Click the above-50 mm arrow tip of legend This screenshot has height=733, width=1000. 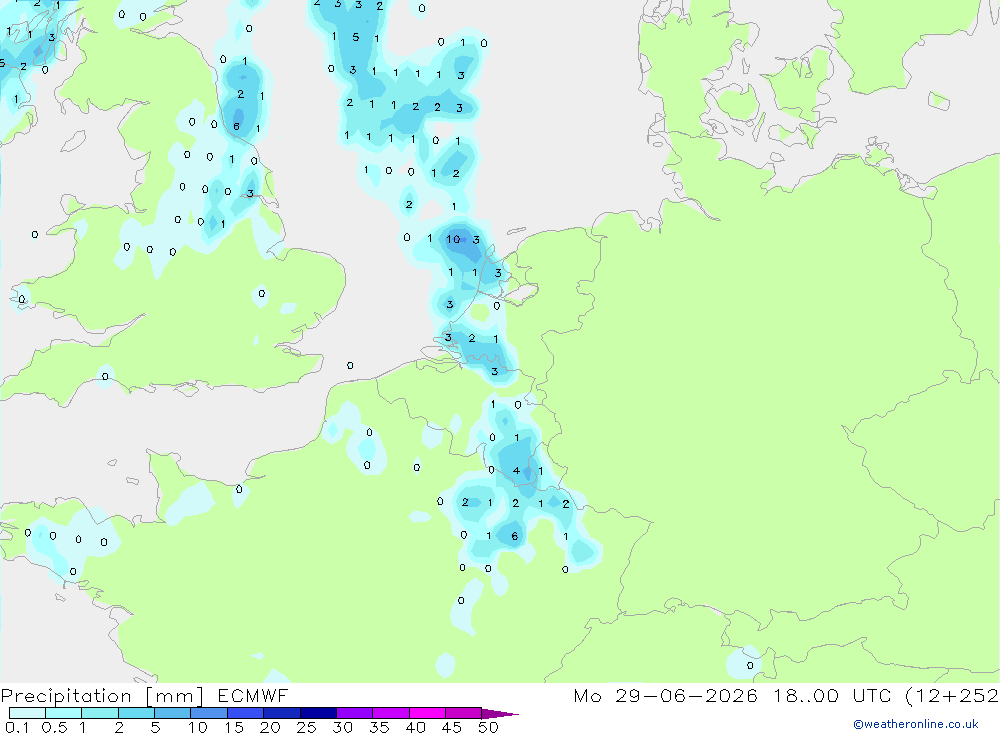pyautogui.click(x=499, y=714)
